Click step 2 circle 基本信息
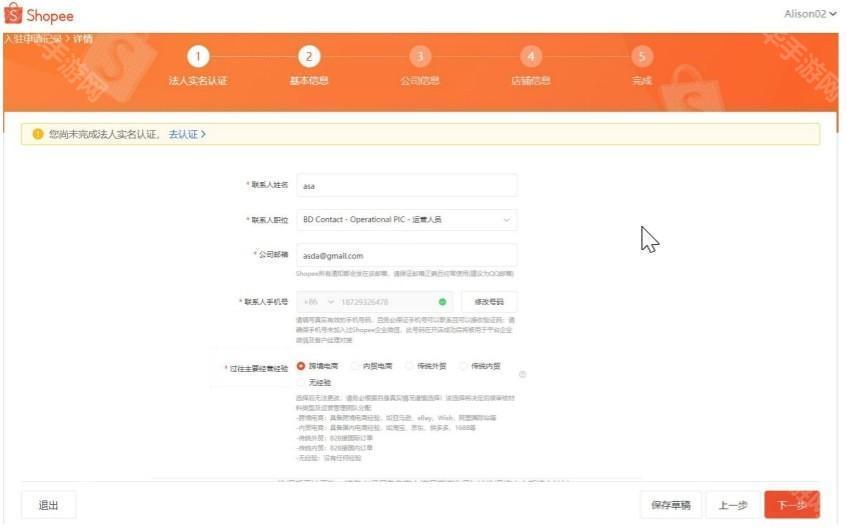The height and width of the screenshot is (531, 847). [309, 56]
